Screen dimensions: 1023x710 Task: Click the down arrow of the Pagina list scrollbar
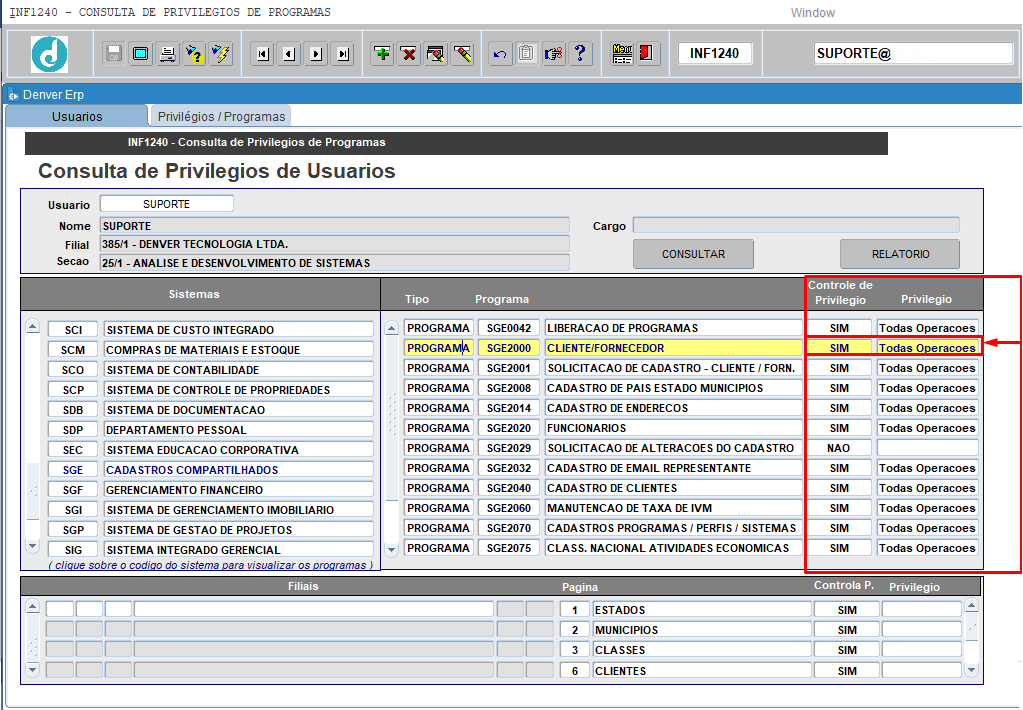click(x=971, y=670)
